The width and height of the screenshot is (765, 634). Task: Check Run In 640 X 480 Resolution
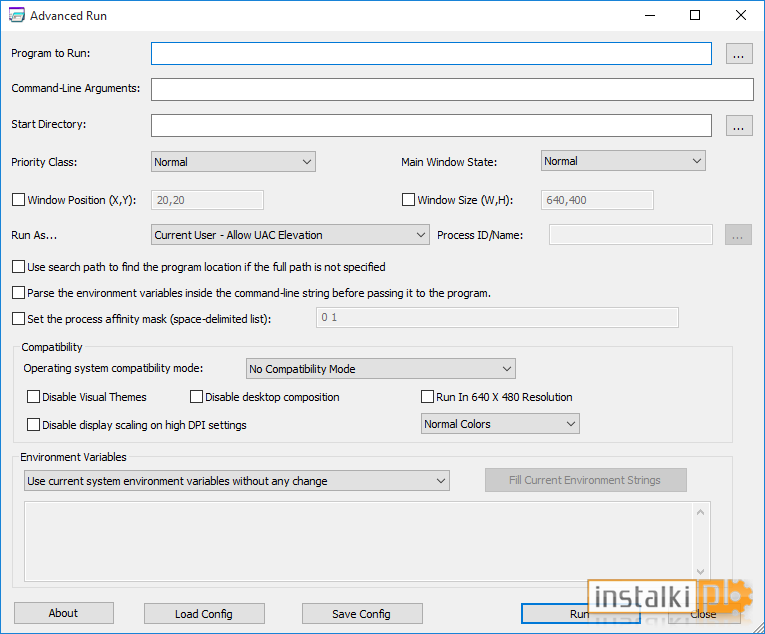point(427,397)
